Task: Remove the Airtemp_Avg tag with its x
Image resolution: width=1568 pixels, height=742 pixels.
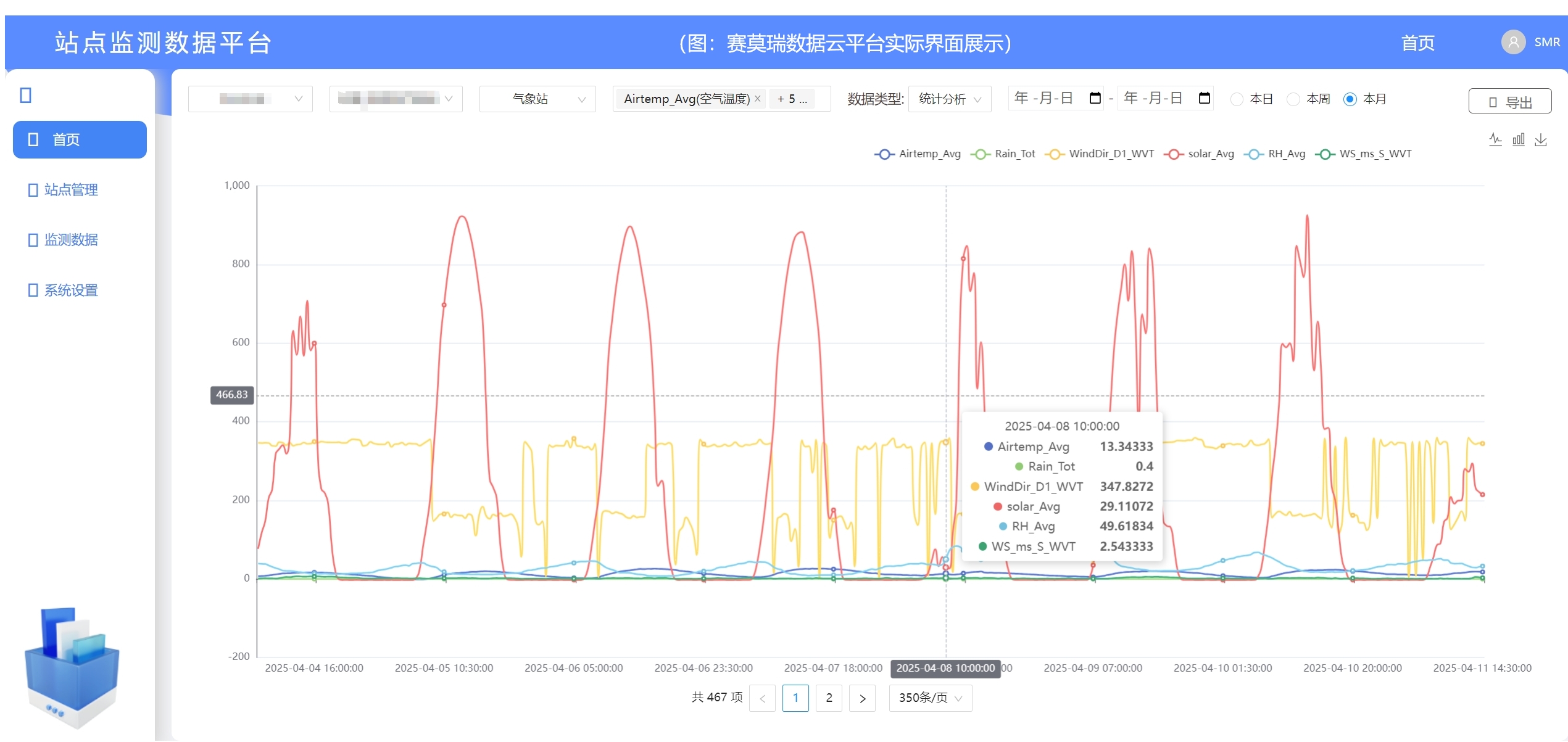Action: click(x=757, y=99)
